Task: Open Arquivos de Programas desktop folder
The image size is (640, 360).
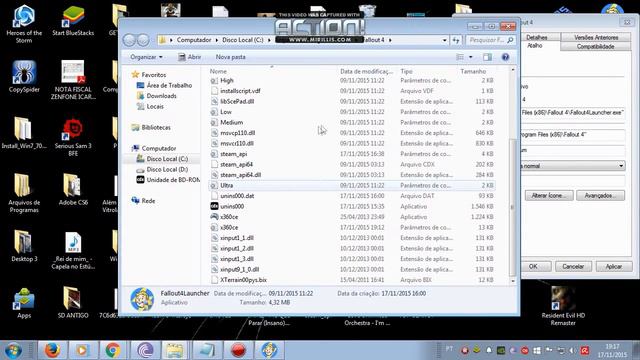Action: click(x=24, y=193)
